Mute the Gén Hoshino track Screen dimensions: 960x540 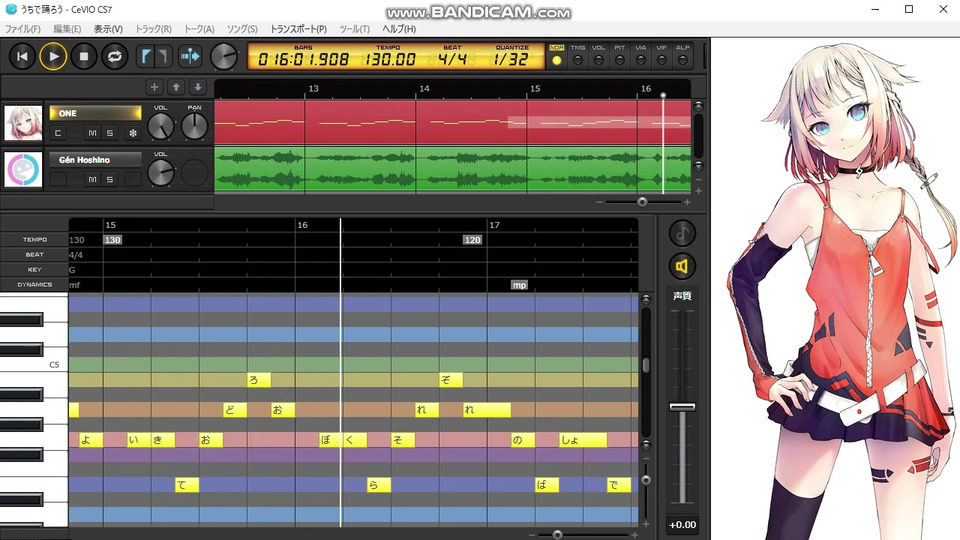pyautogui.click(x=92, y=179)
